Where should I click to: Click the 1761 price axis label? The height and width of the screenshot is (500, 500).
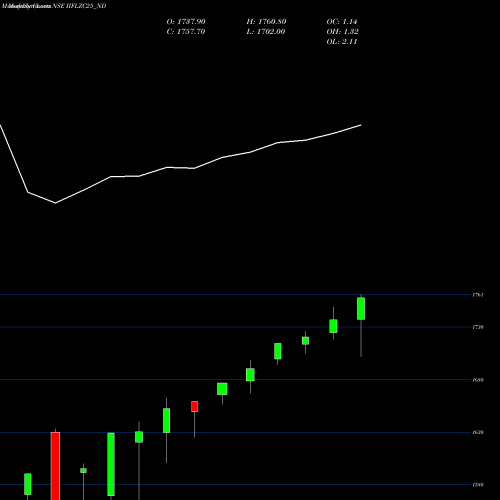[478, 295]
